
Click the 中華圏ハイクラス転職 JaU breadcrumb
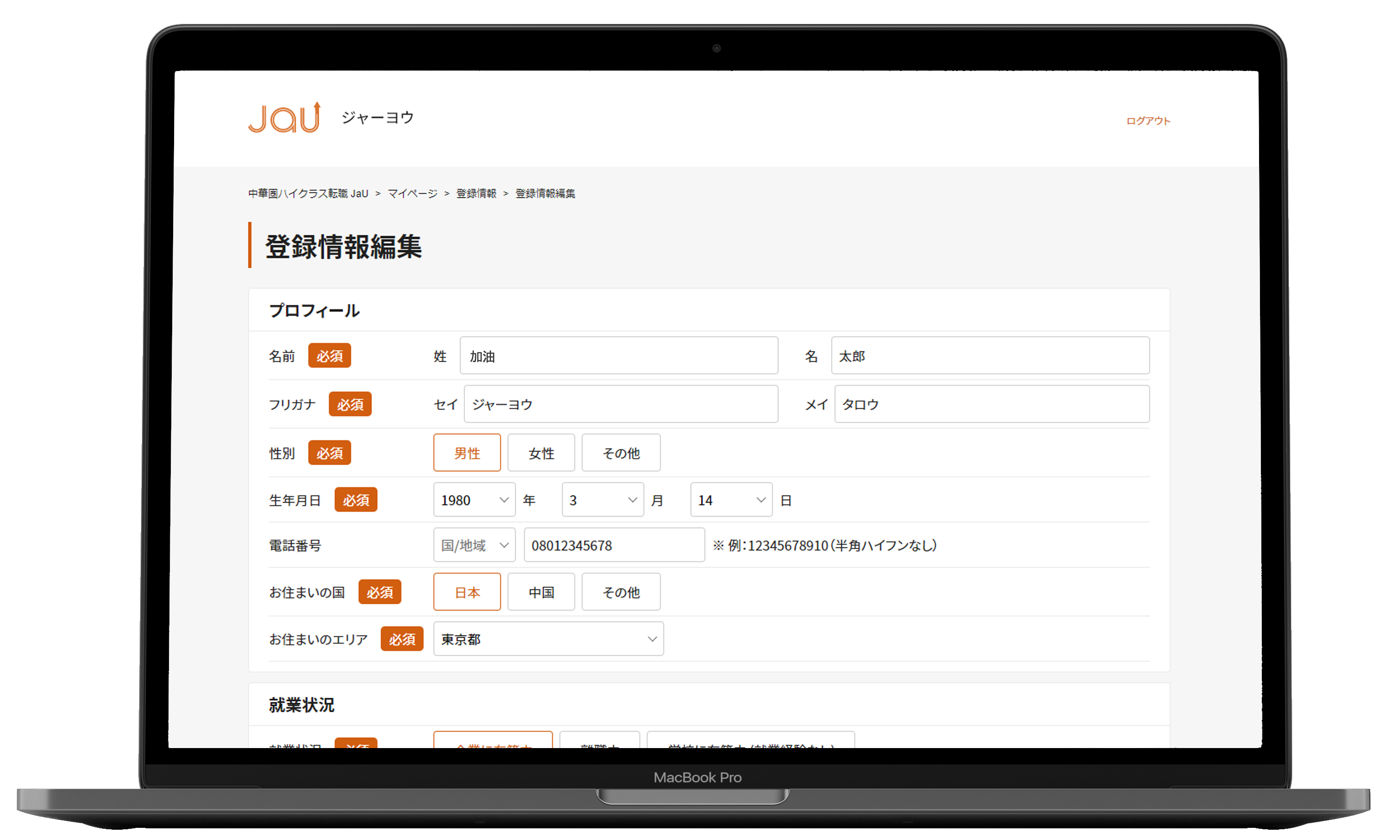click(x=308, y=194)
